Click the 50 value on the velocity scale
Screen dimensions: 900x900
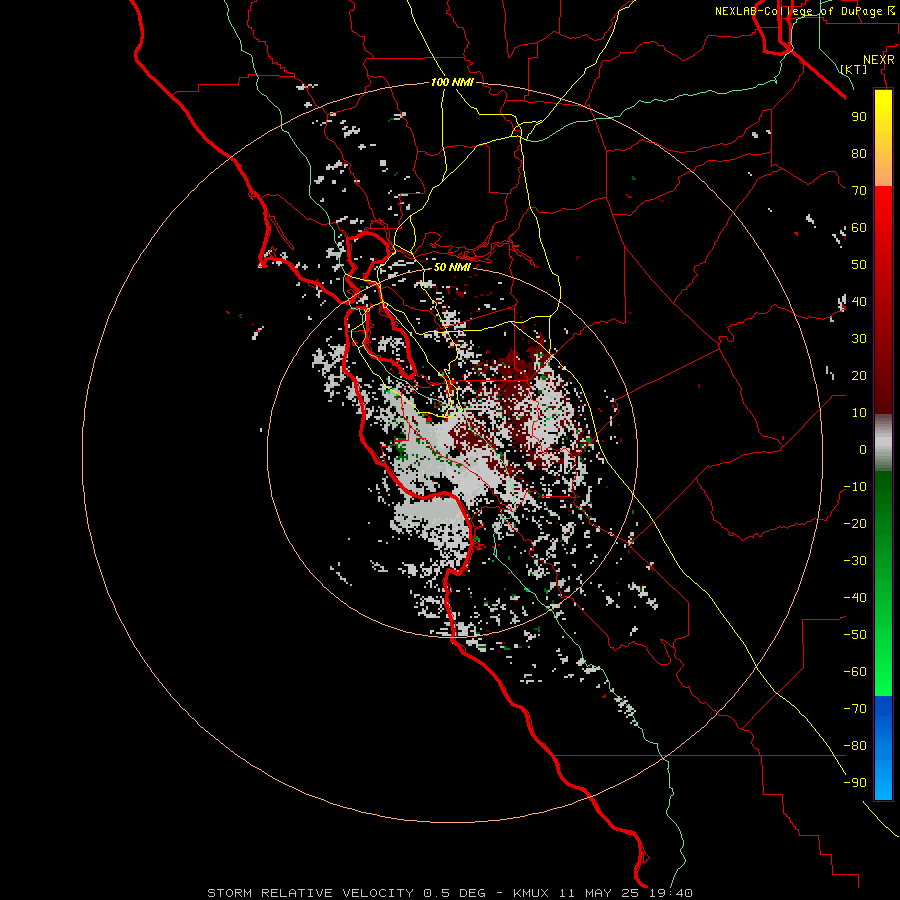[x=859, y=265]
